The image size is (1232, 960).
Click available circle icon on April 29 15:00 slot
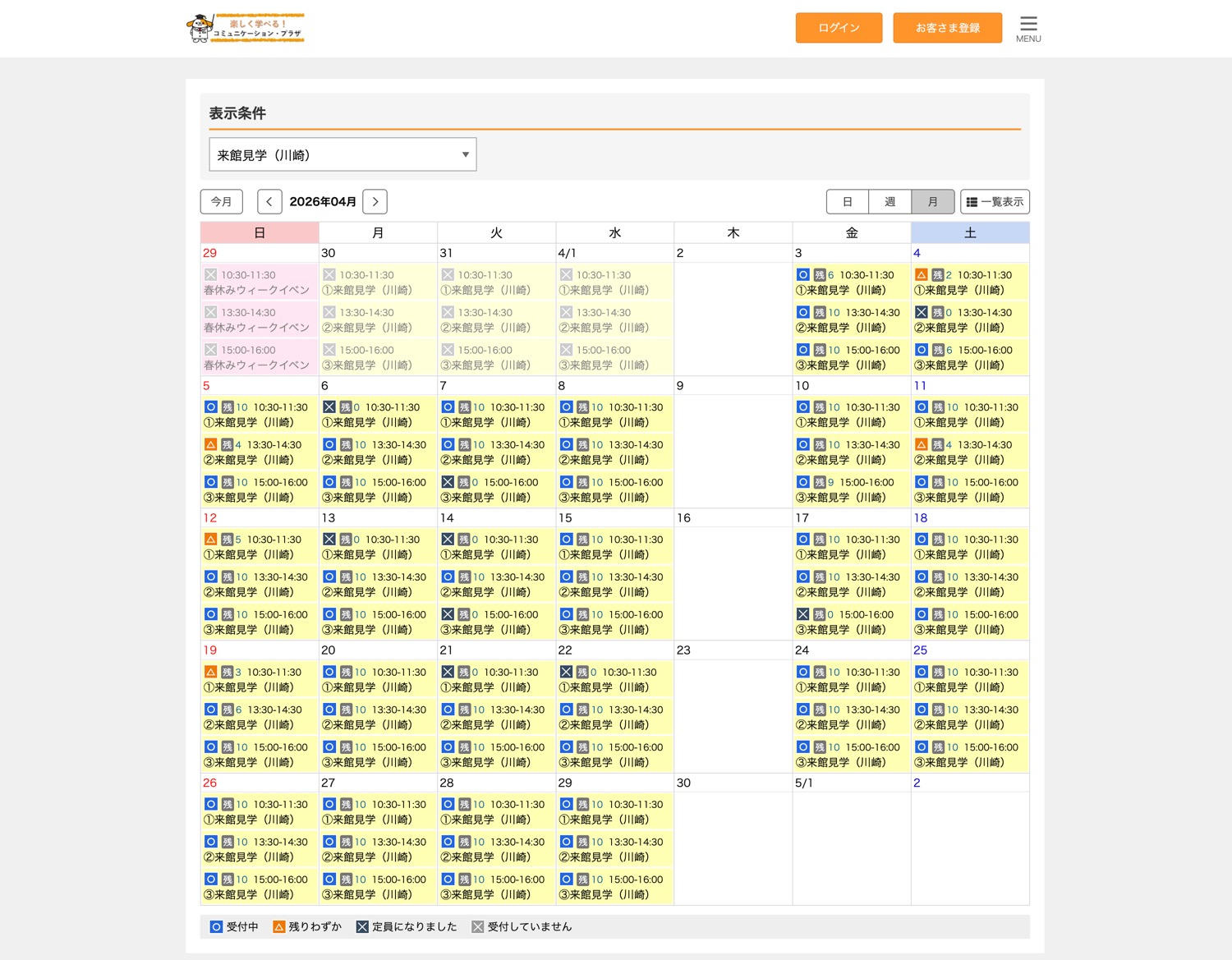tap(566, 880)
